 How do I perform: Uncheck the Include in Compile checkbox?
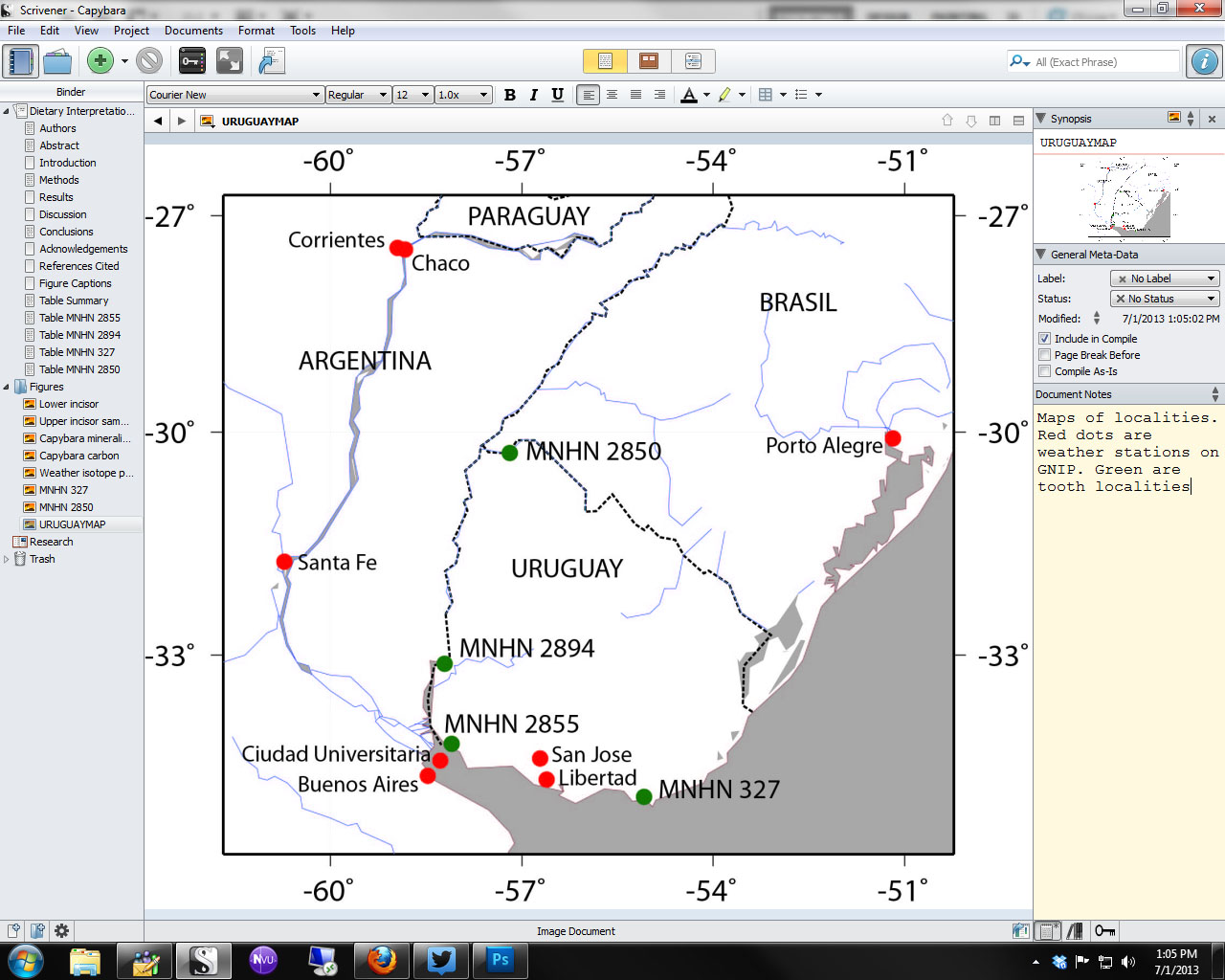click(1045, 339)
